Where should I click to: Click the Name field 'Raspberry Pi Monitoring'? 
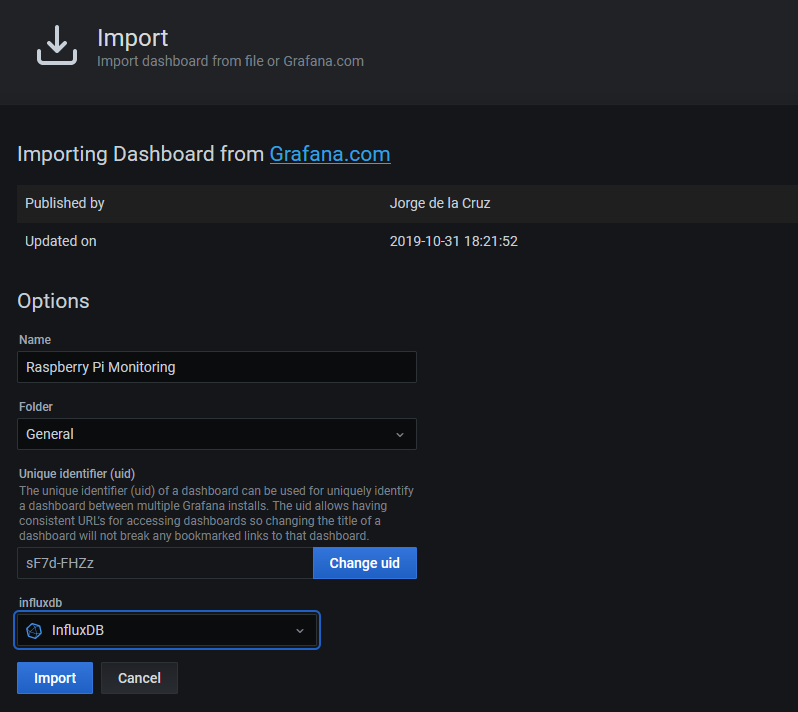tap(217, 367)
